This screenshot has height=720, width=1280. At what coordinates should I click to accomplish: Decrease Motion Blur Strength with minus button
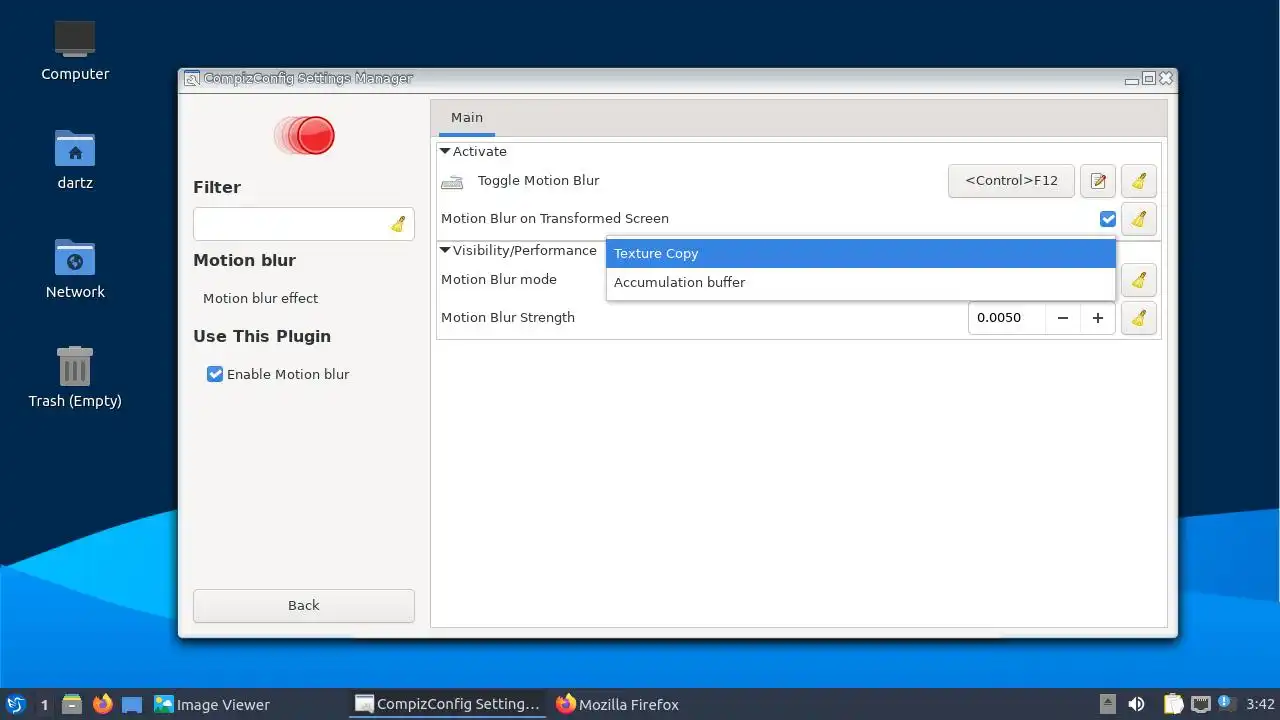[1063, 318]
